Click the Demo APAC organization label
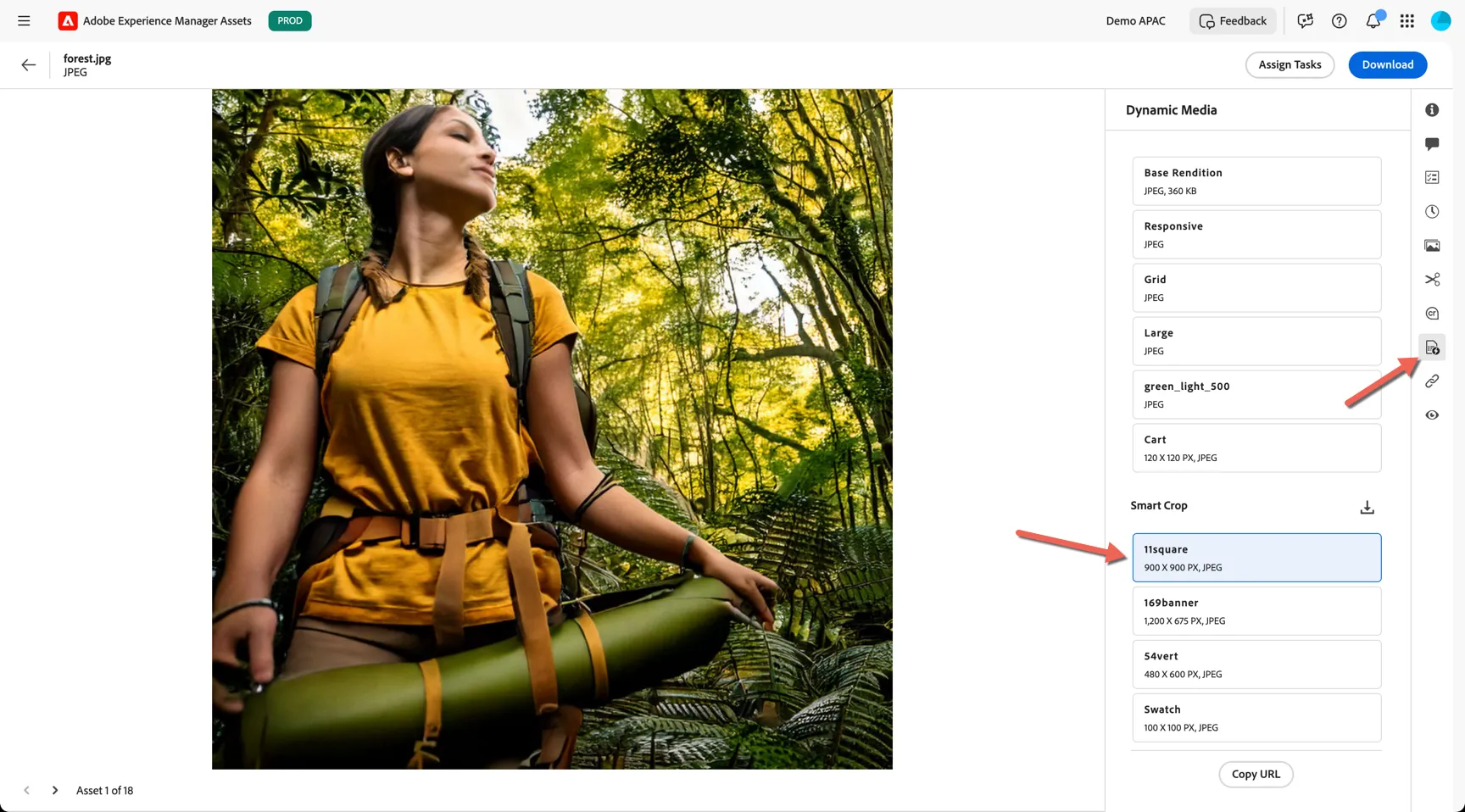This screenshot has height=812, width=1465. [x=1135, y=21]
